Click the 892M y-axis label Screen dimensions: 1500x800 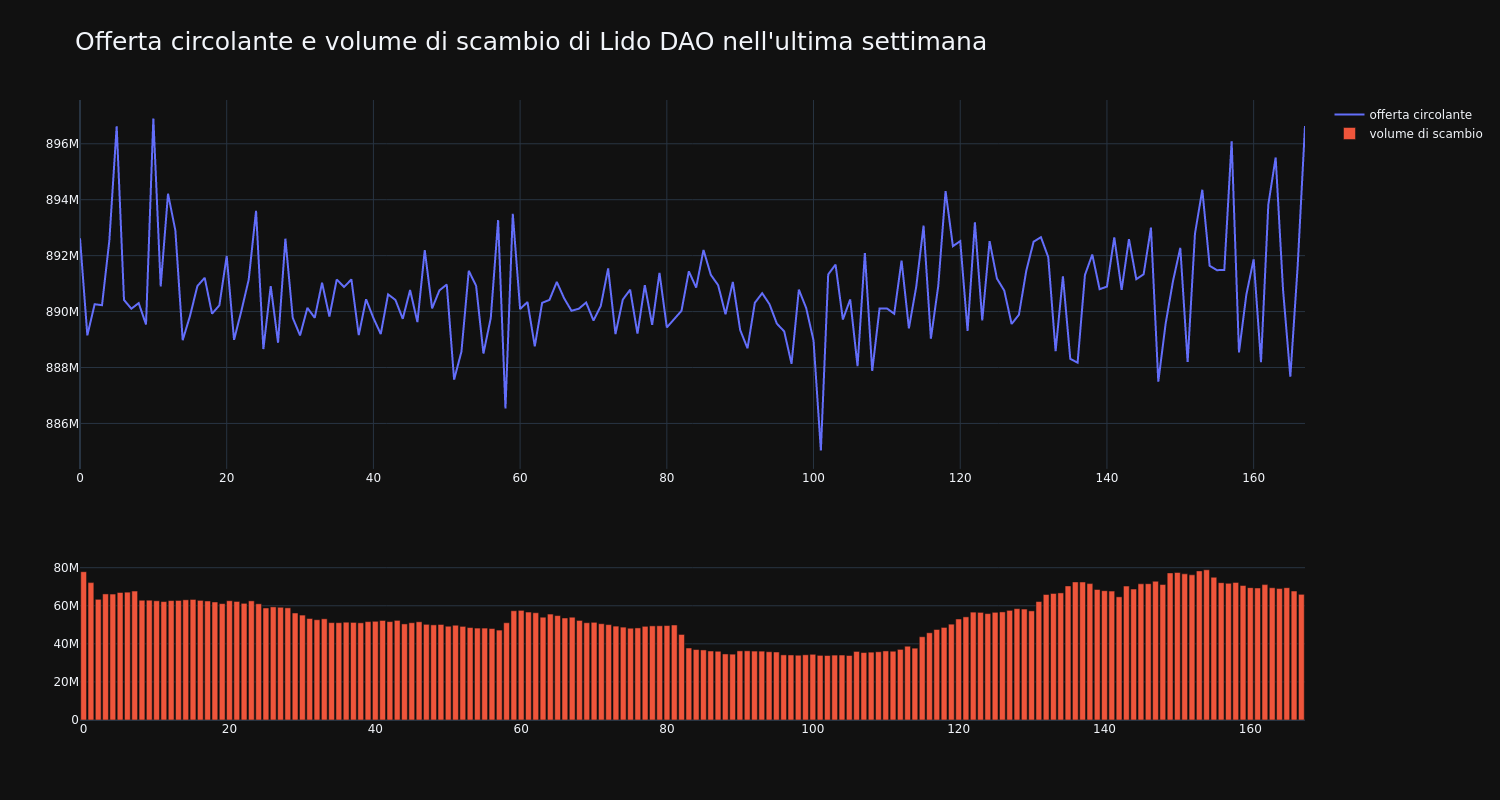(62, 256)
